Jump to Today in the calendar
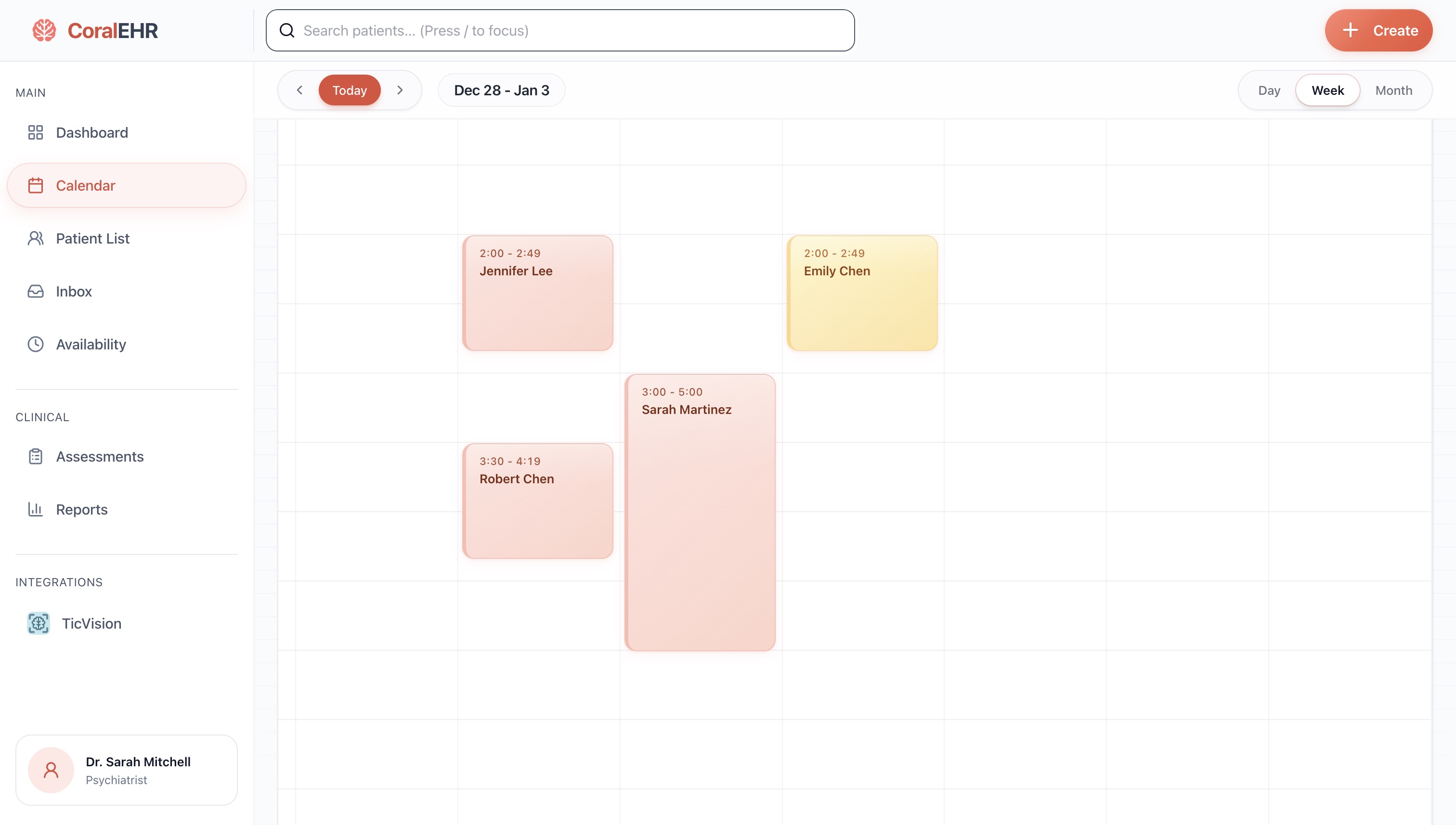Screen dimensions: 1456x825 349,90
